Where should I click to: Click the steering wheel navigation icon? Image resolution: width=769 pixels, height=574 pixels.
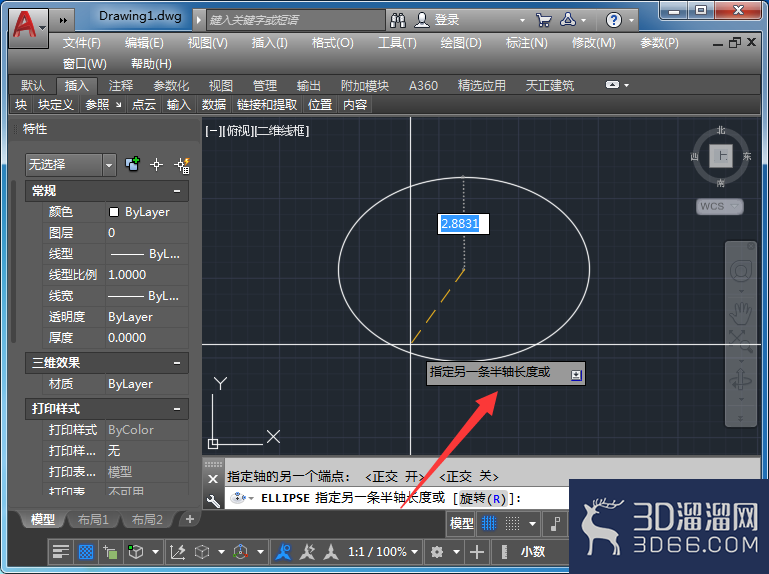pyautogui.click(x=741, y=271)
